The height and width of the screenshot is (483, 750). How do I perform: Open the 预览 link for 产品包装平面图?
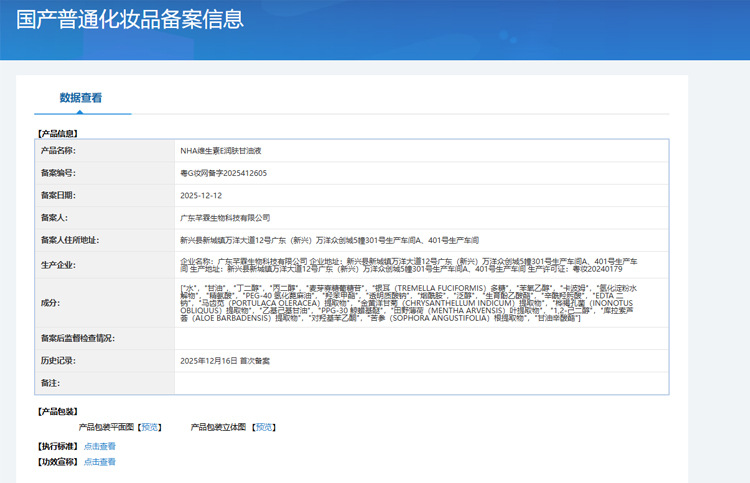click(x=150, y=427)
